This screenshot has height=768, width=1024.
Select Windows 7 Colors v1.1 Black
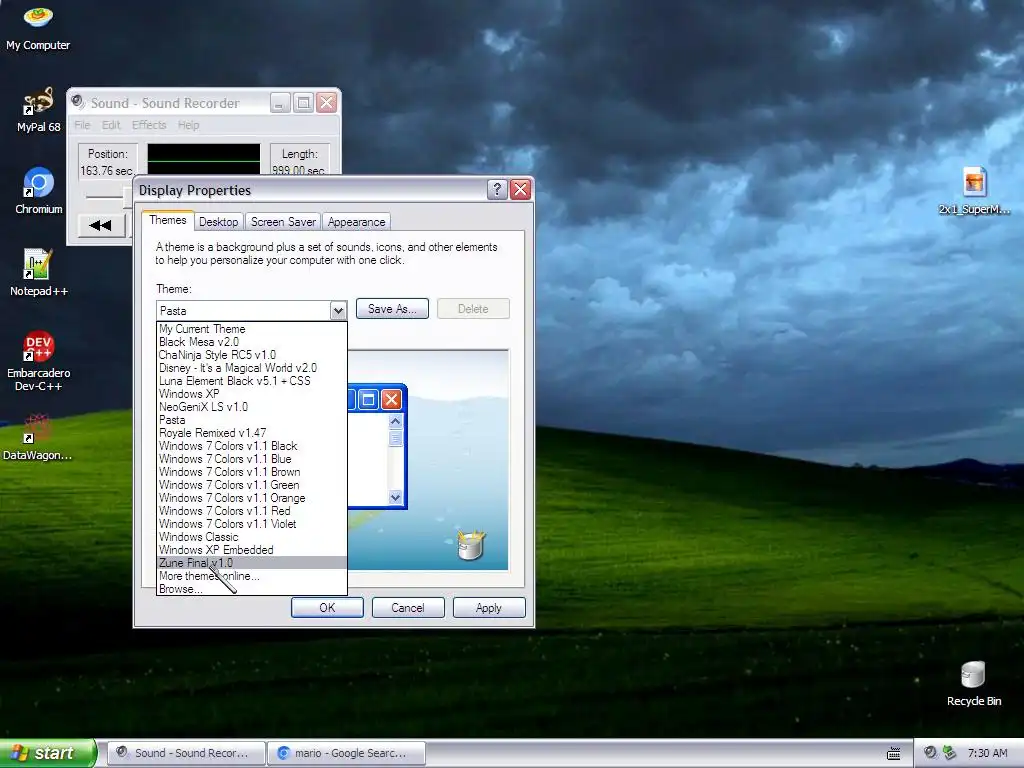(251, 446)
